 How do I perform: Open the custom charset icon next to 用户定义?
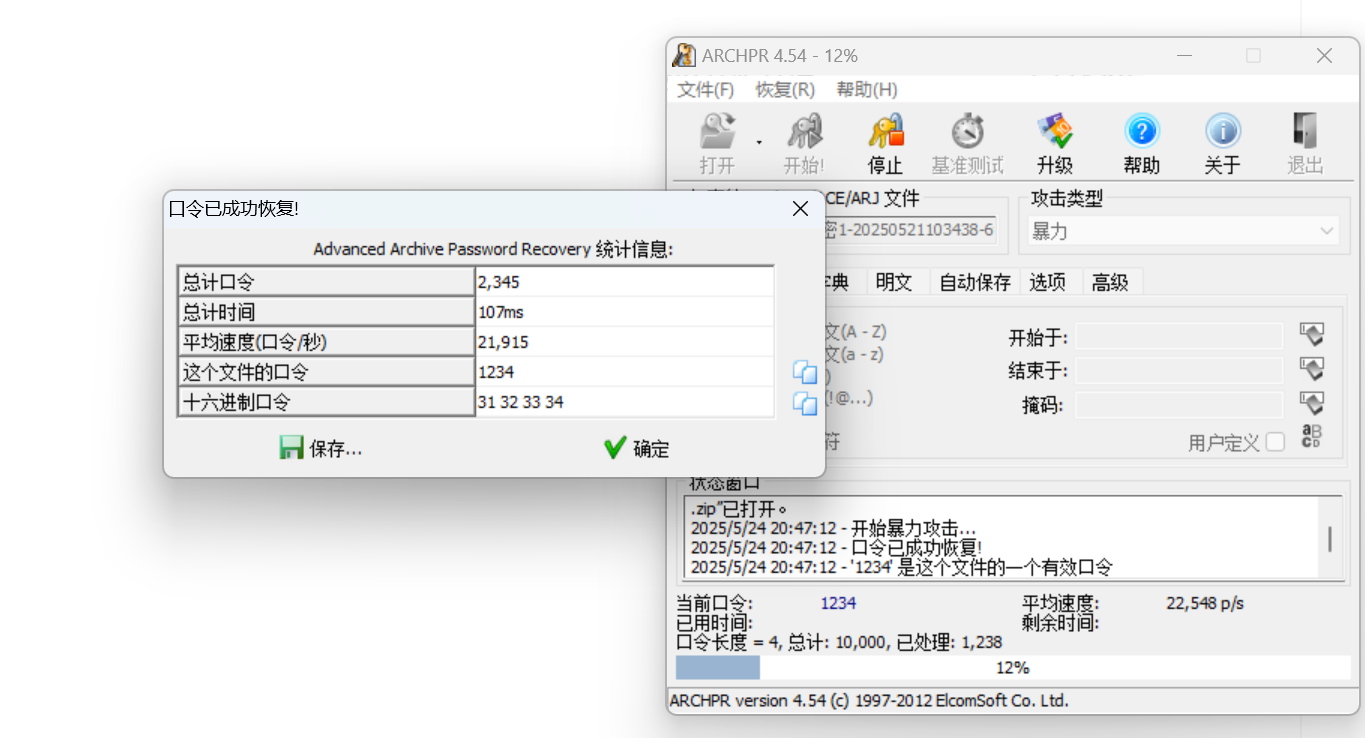[1311, 437]
